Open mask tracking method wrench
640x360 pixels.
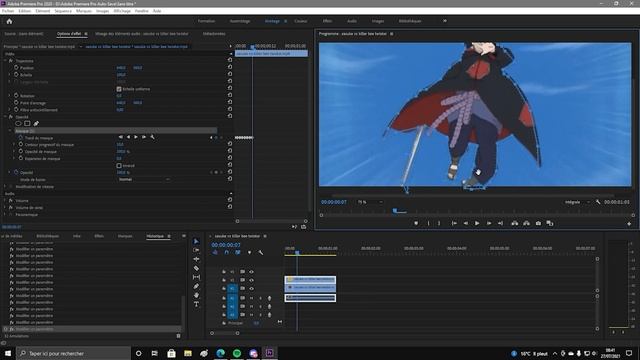(x=152, y=137)
